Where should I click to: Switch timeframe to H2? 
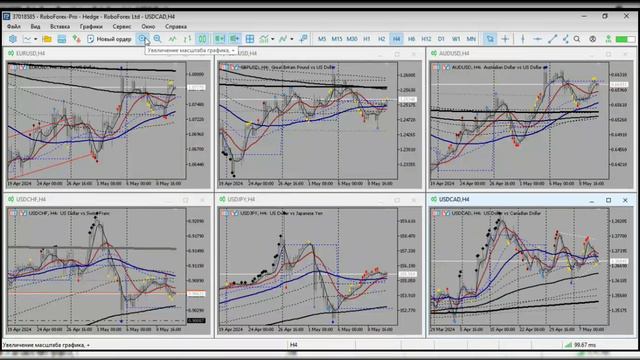coord(382,39)
